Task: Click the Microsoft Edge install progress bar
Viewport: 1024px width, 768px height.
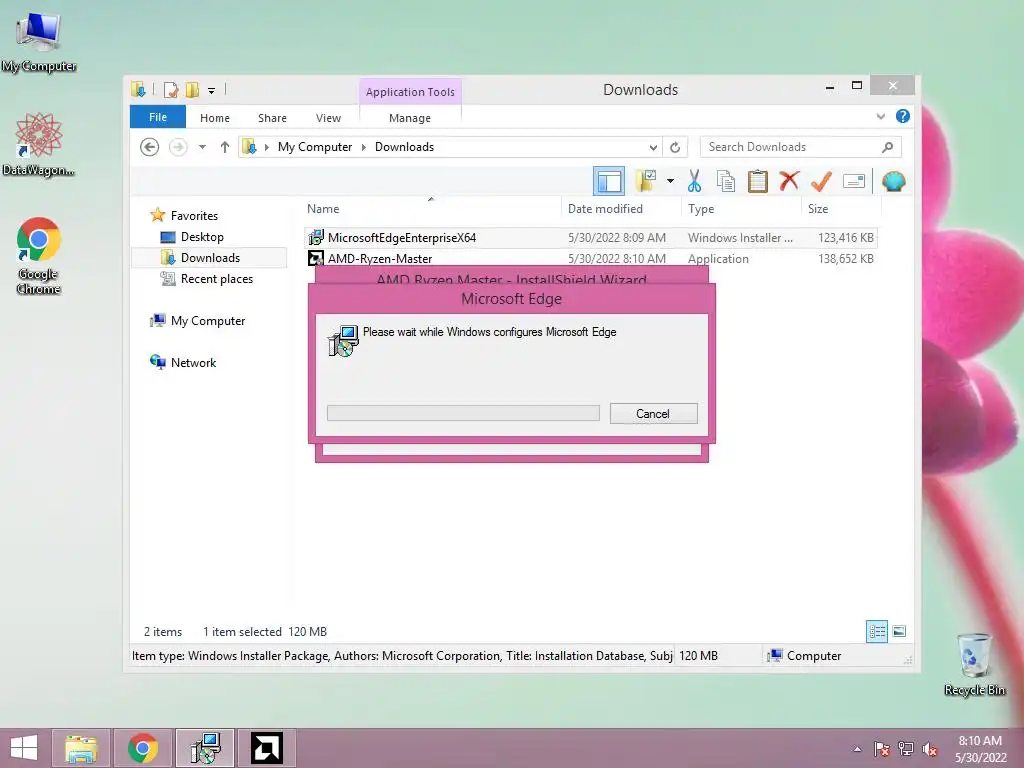Action: tap(463, 413)
